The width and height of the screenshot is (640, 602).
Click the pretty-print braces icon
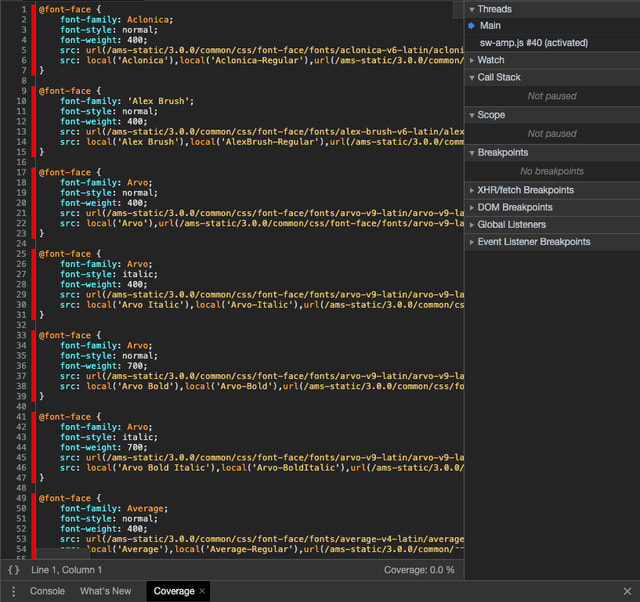13,570
